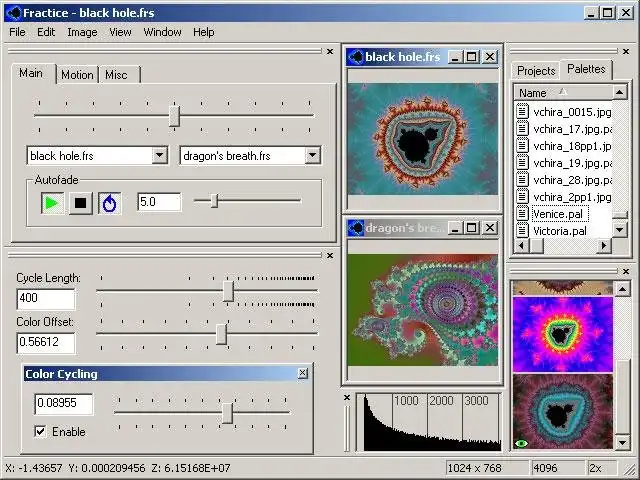The width and height of the screenshot is (640, 480).
Task: Open the dragon's breath.frs dropdown
Action: click(x=312, y=156)
